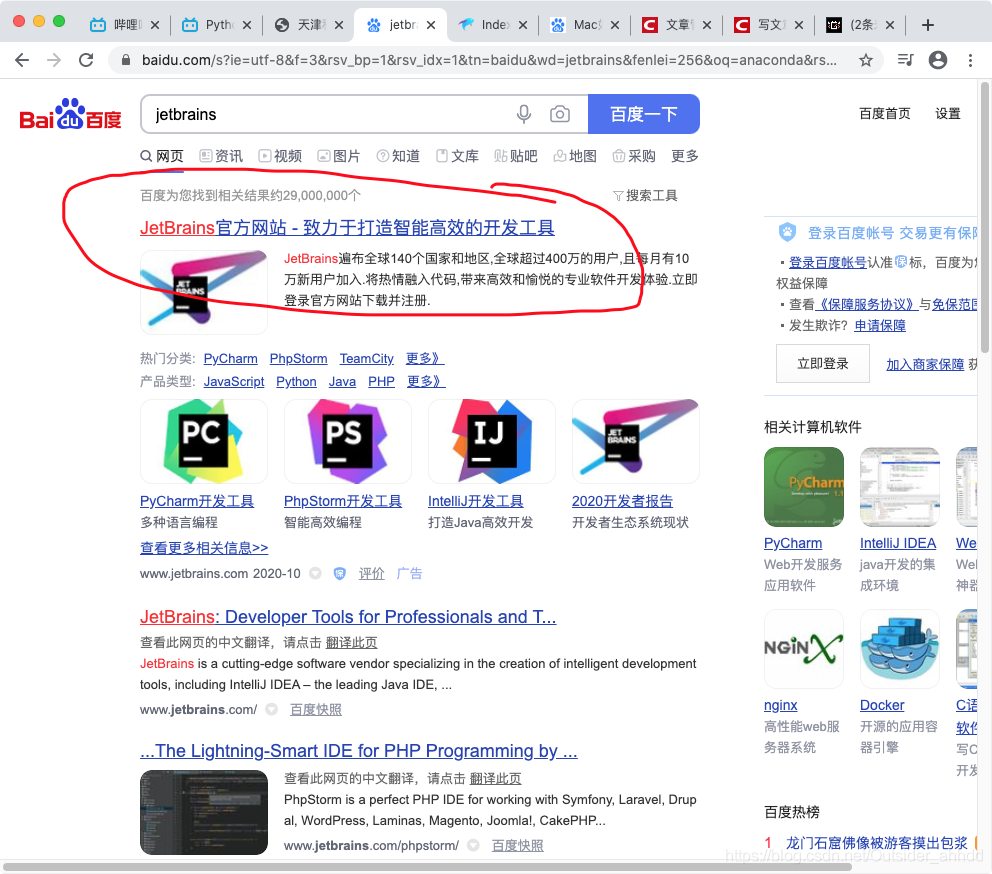
Task: Click the IntelliJ IJ product logo
Action: 492,441
